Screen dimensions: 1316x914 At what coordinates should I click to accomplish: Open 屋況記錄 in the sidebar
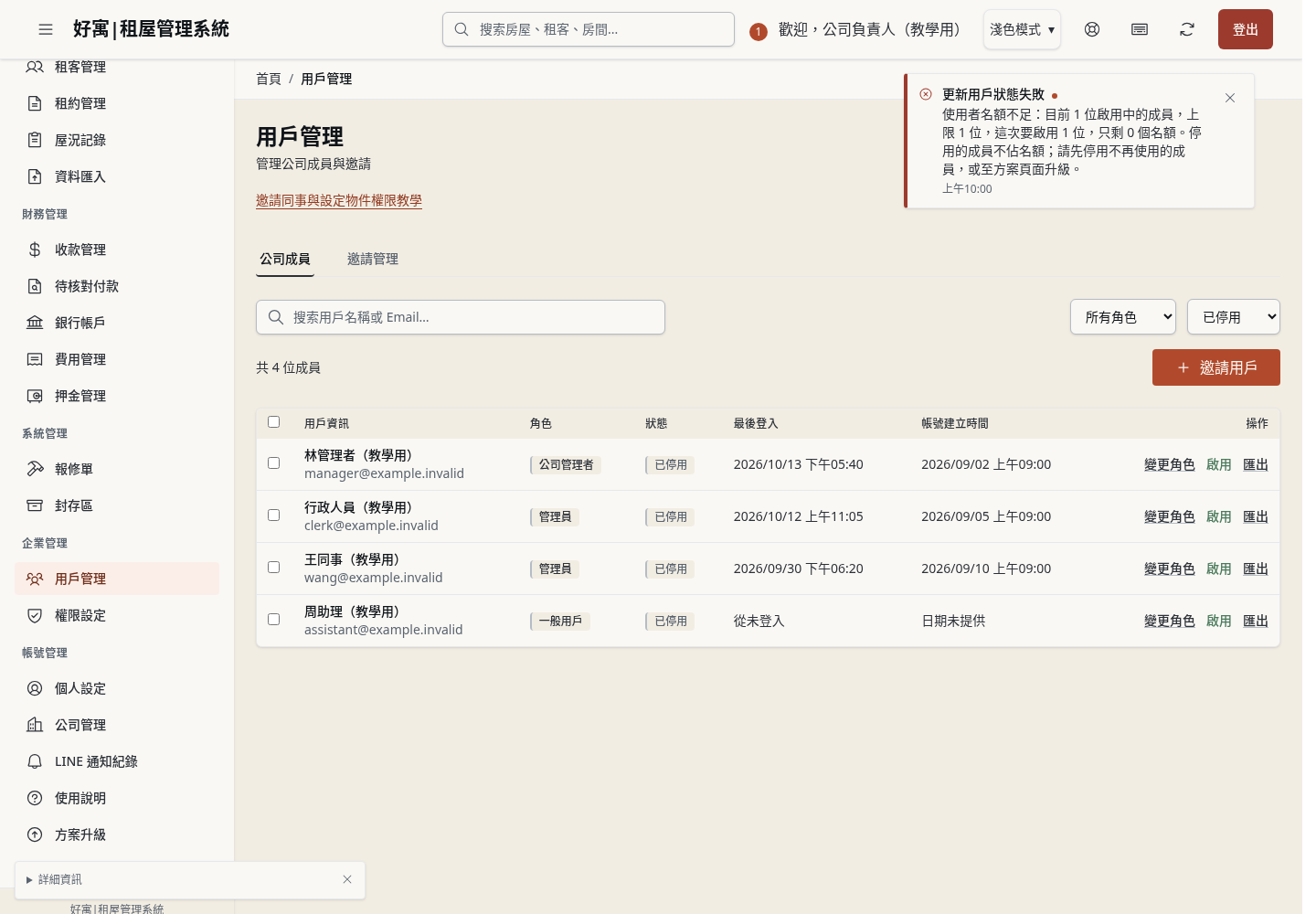pos(117,140)
